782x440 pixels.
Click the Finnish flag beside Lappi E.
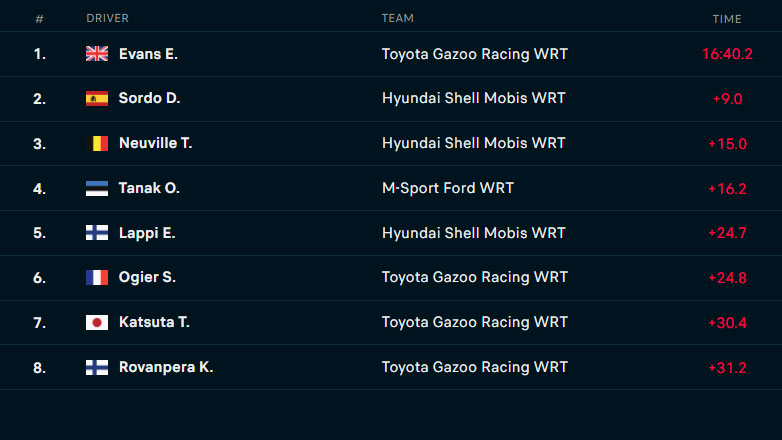(x=97, y=233)
